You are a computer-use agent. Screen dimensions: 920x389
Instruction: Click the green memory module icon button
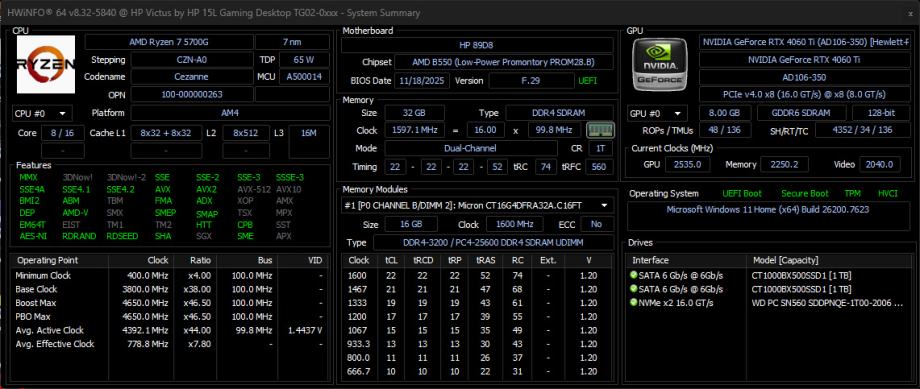(x=600, y=130)
